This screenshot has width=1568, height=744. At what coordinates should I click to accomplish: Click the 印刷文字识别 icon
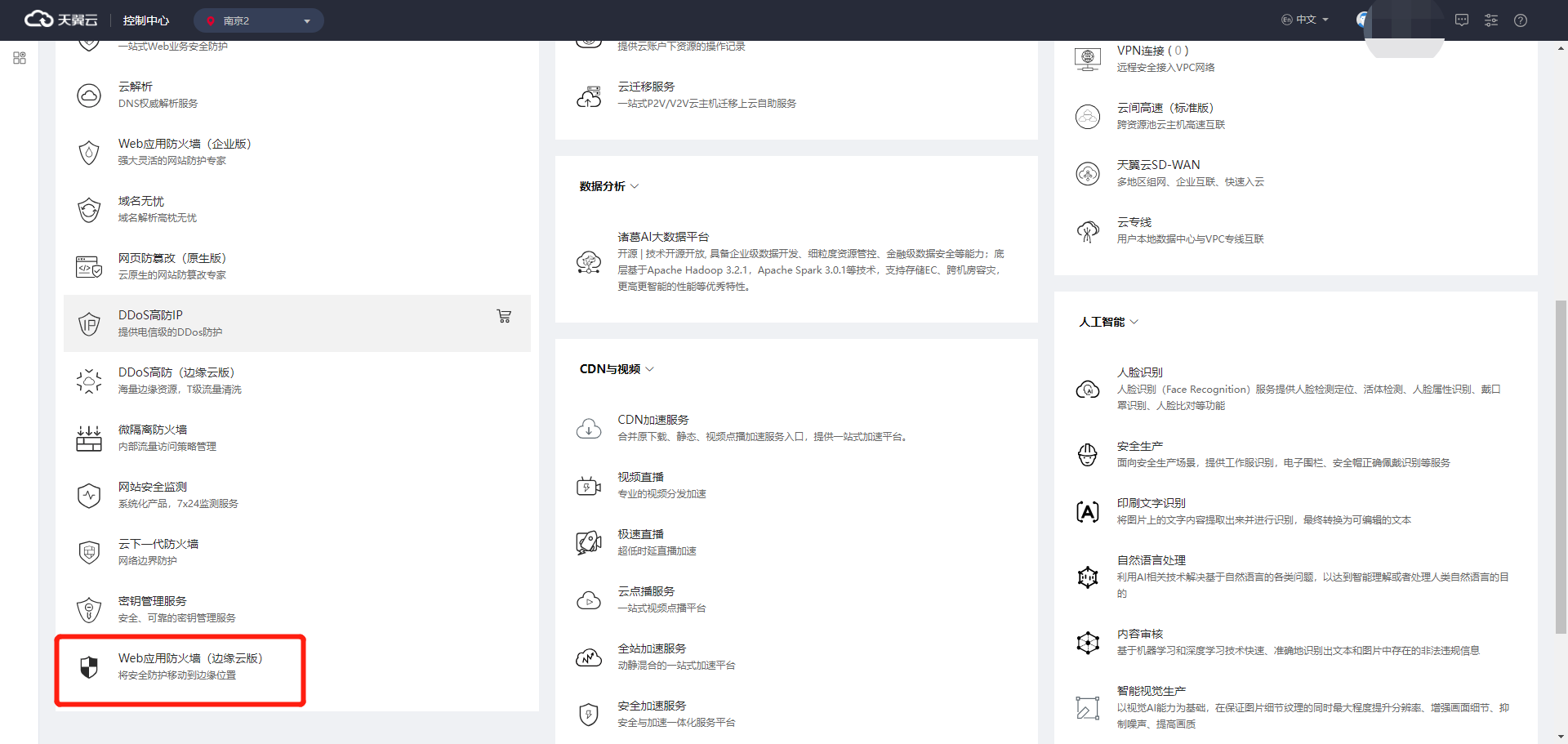[1087, 512]
